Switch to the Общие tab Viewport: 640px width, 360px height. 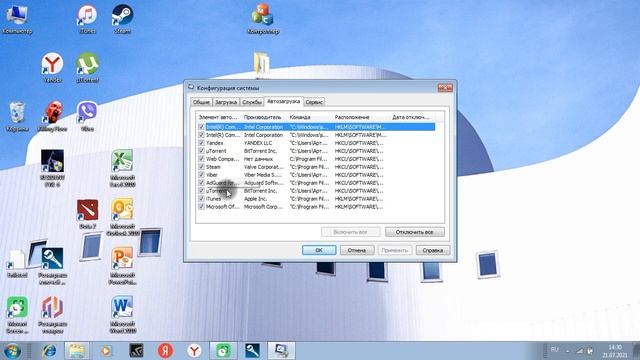(x=201, y=102)
